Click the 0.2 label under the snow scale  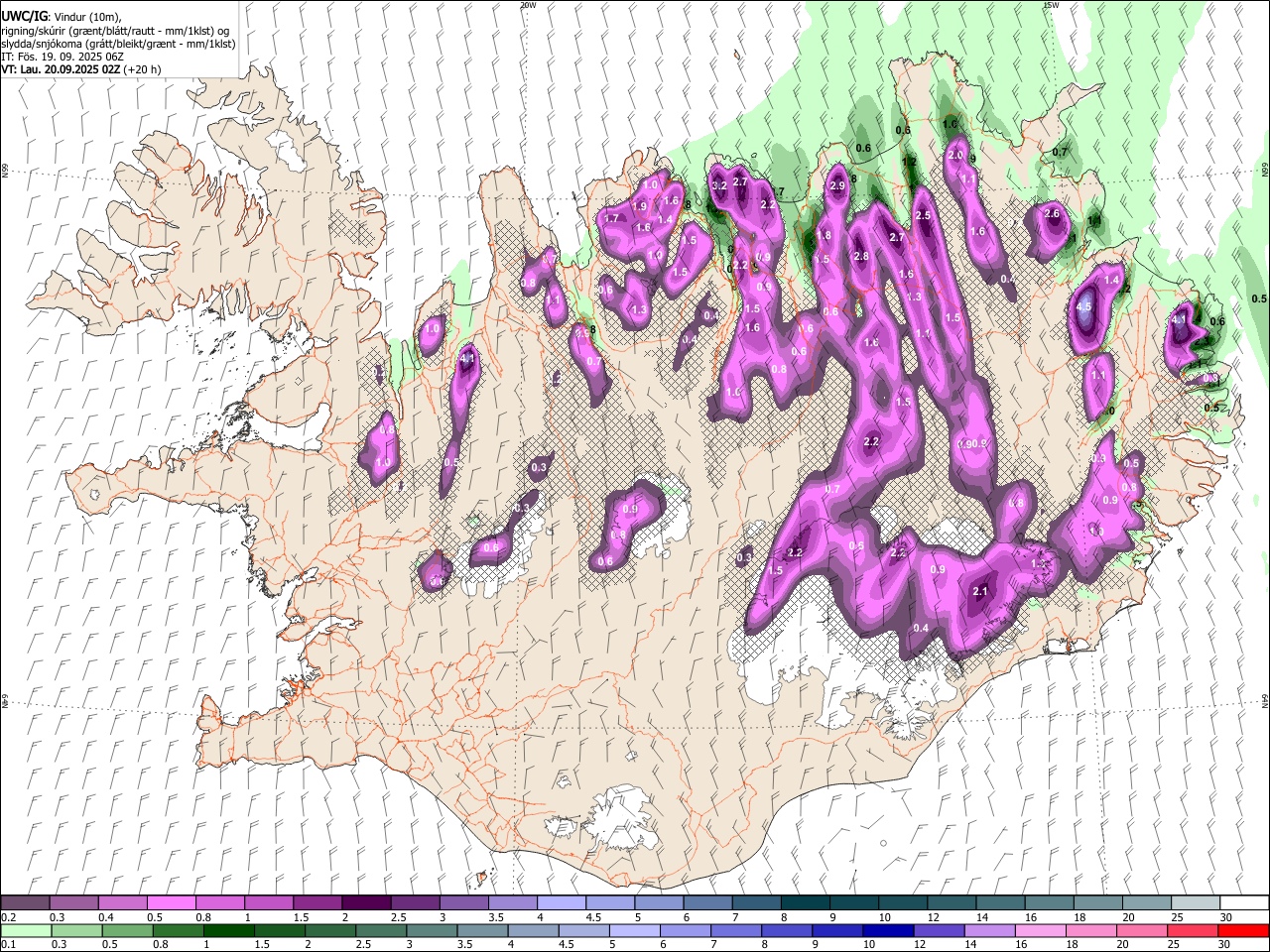(x=9, y=916)
